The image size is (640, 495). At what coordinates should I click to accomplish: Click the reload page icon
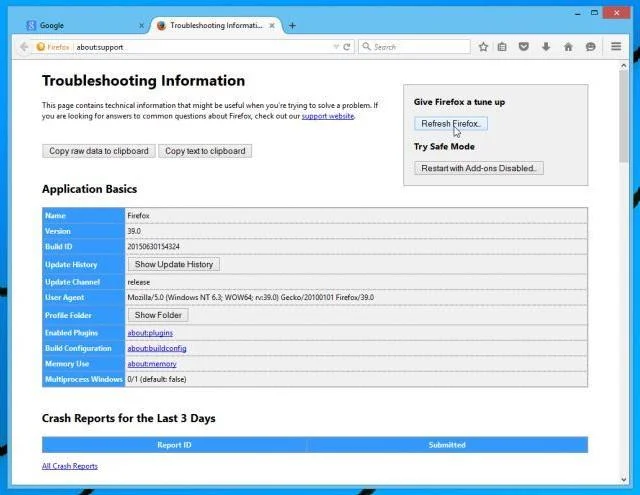point(347,47)
